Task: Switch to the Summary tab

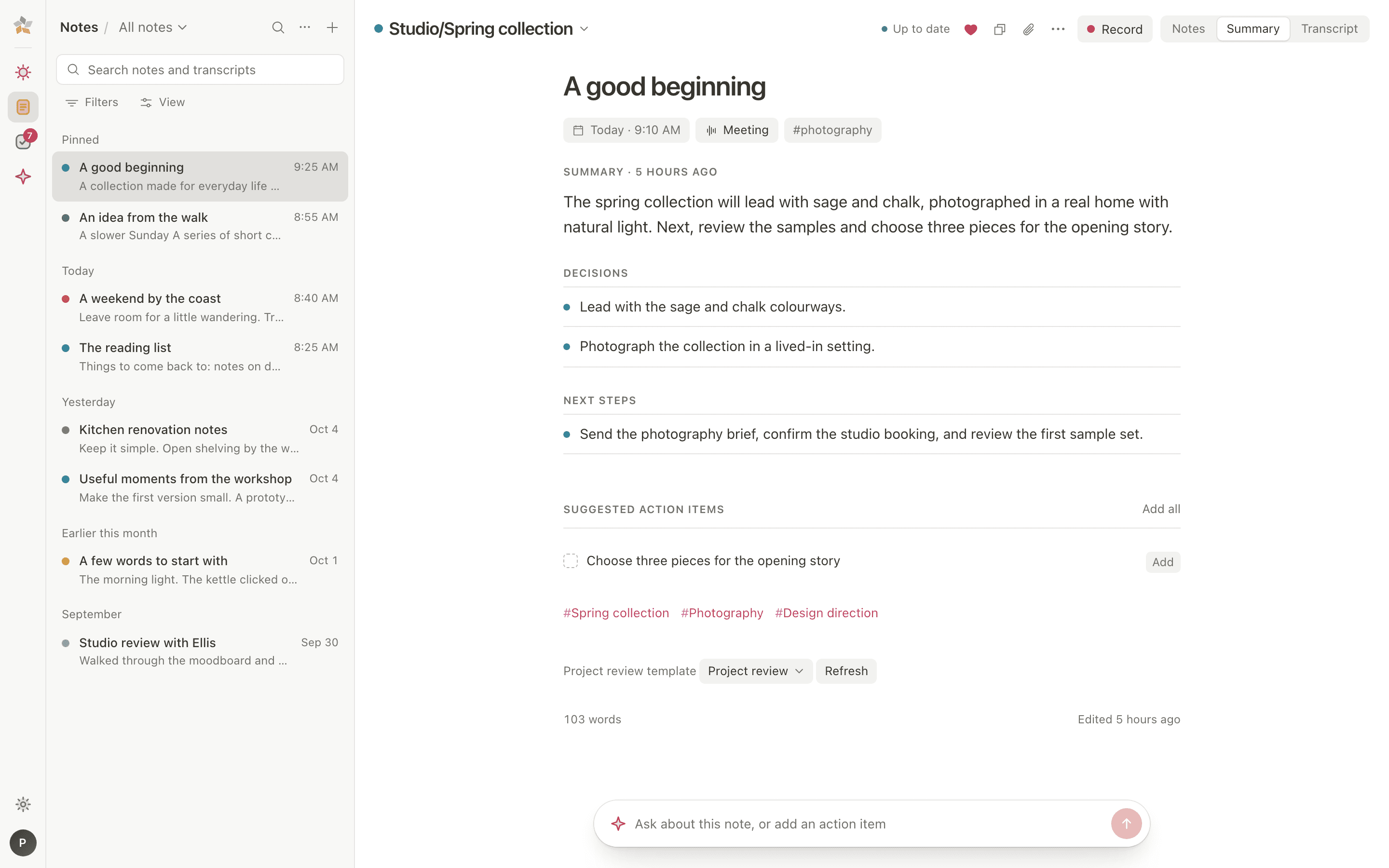Action: pyautogui.click(x=1253, y=29)
